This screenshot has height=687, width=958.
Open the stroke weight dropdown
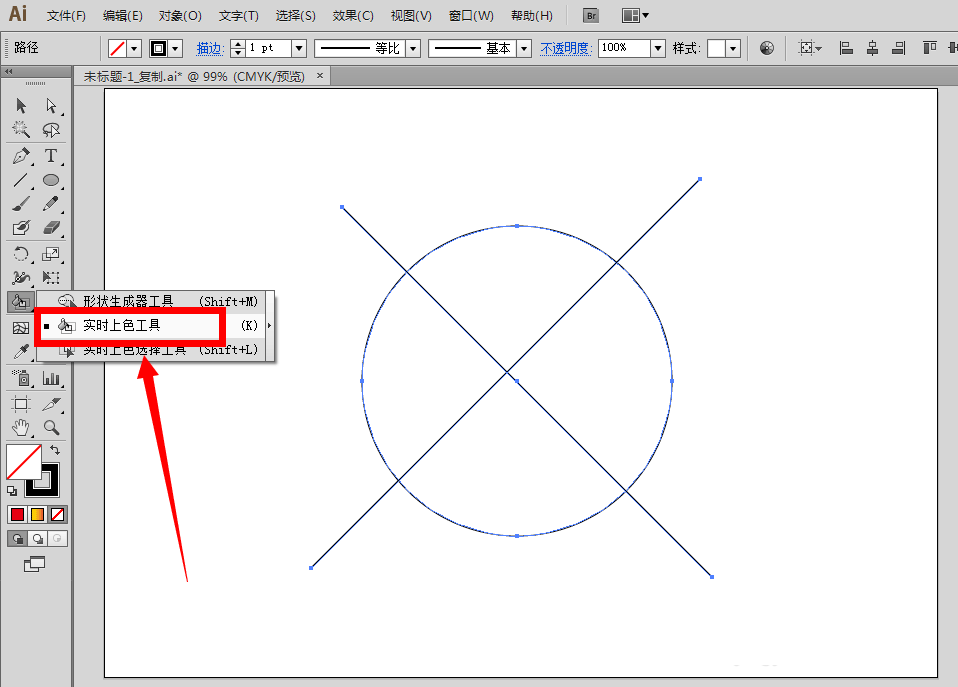[299, 48]
